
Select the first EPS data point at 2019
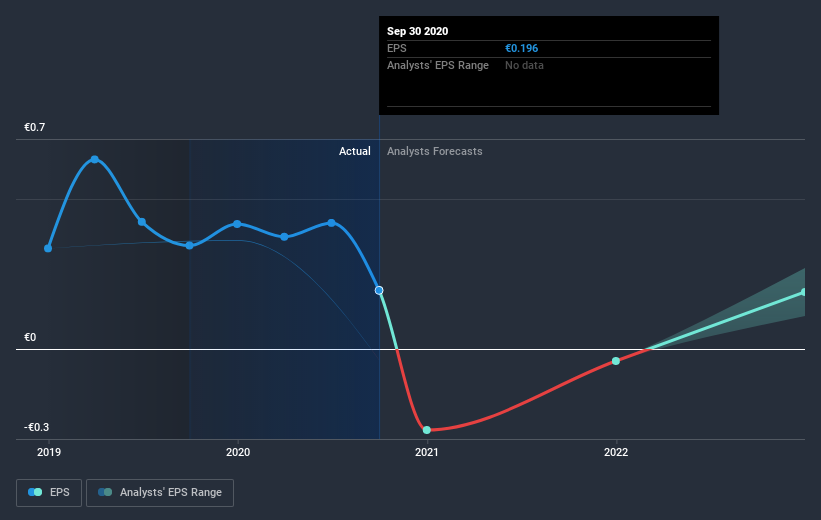[x=48, y=248]
